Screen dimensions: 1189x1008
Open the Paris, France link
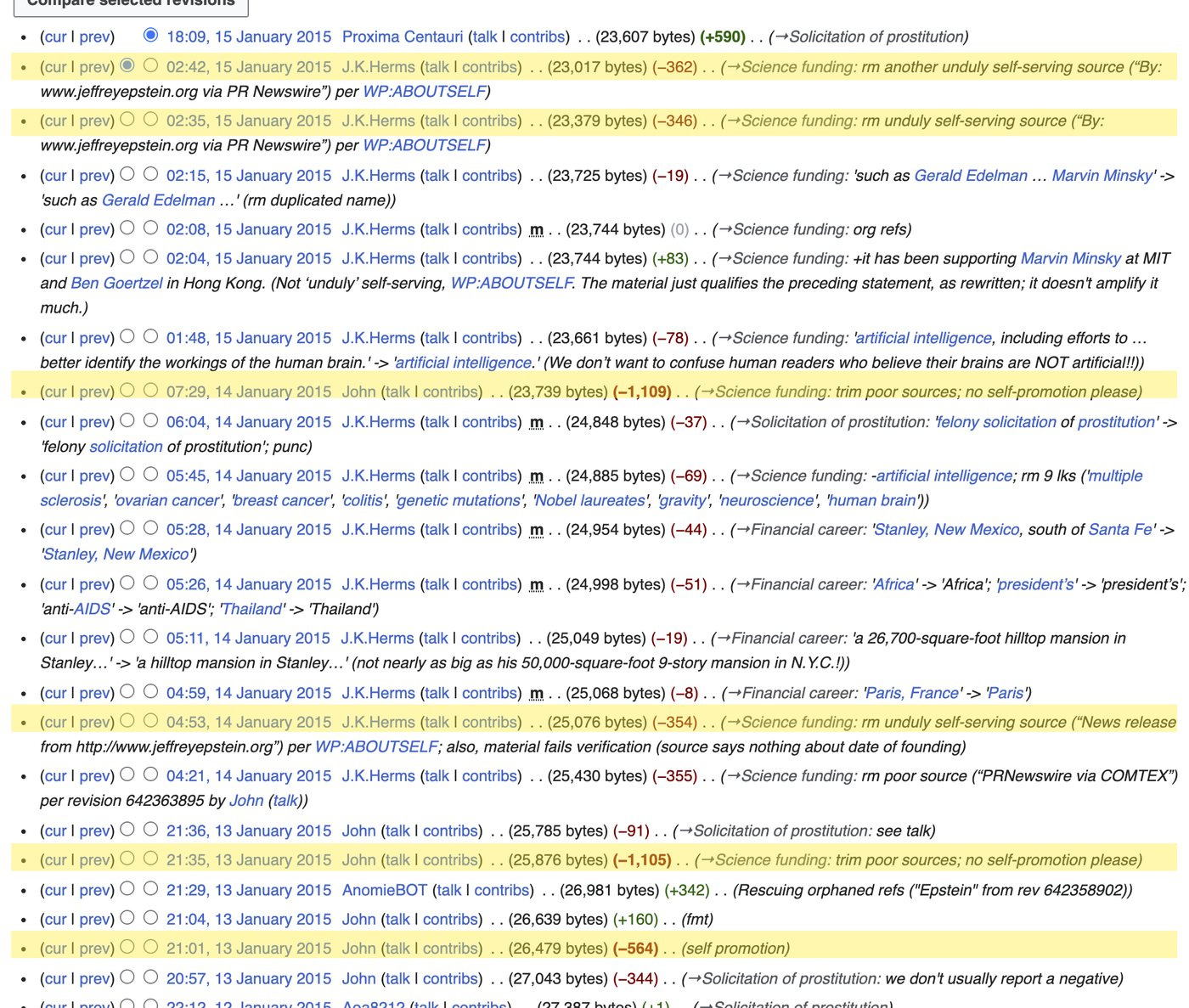pos(913,693)
